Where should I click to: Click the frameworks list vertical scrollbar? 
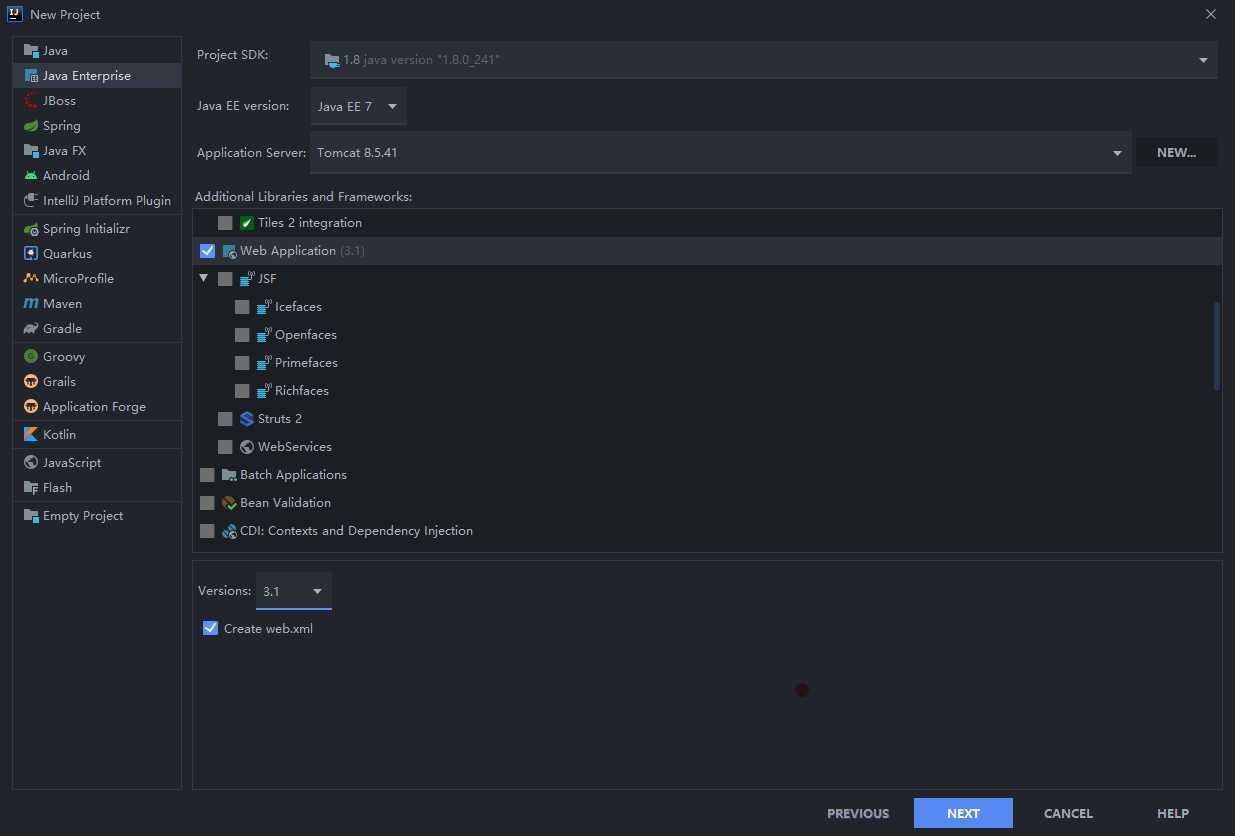pos(1217,346)
